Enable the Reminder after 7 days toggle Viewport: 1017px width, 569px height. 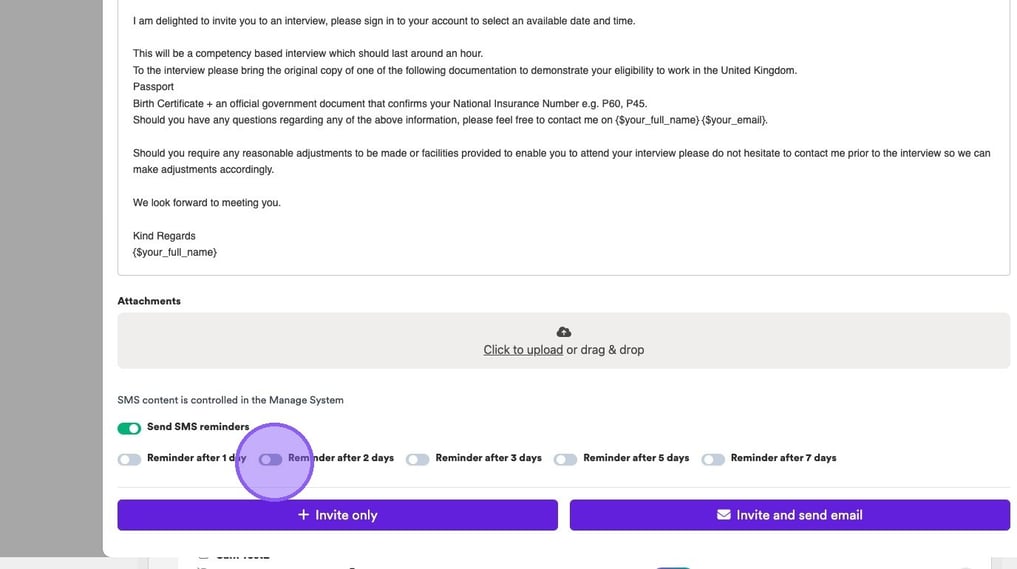(713, 459)
